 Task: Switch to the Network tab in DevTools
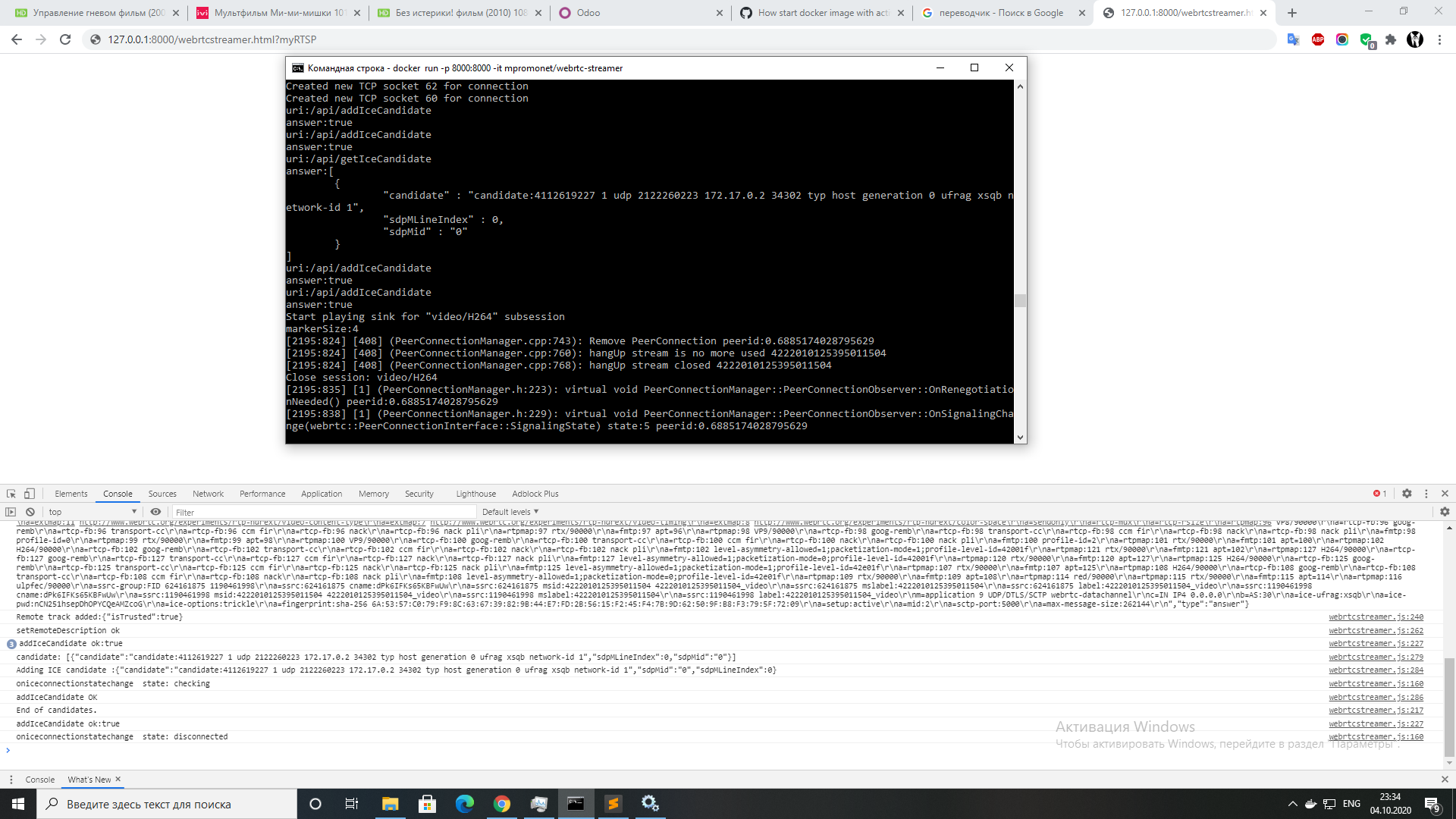tap(207, 494)
